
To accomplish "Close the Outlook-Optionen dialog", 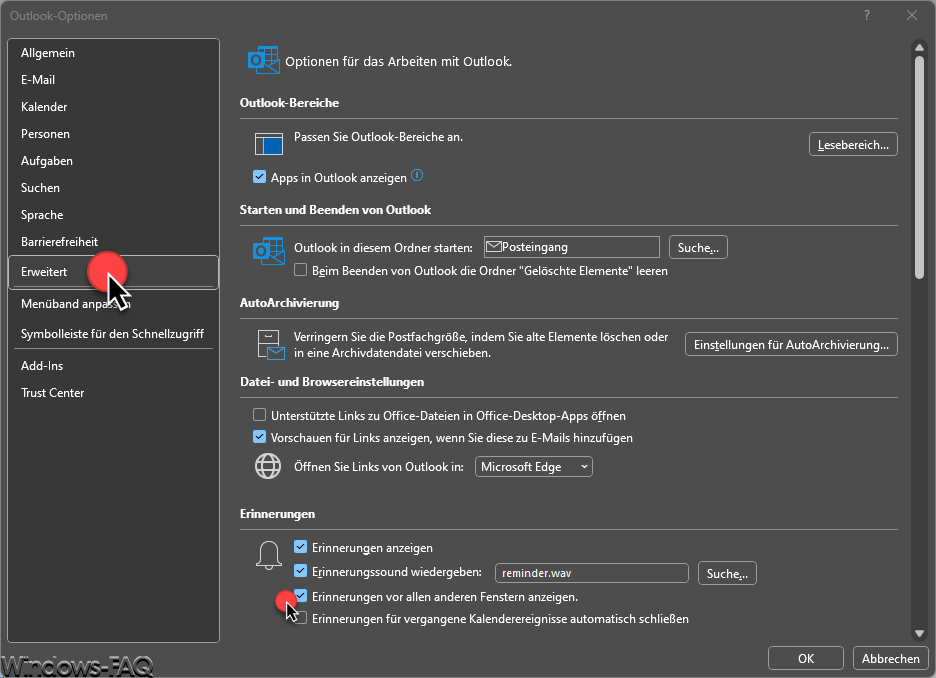I will click(912, 16).
